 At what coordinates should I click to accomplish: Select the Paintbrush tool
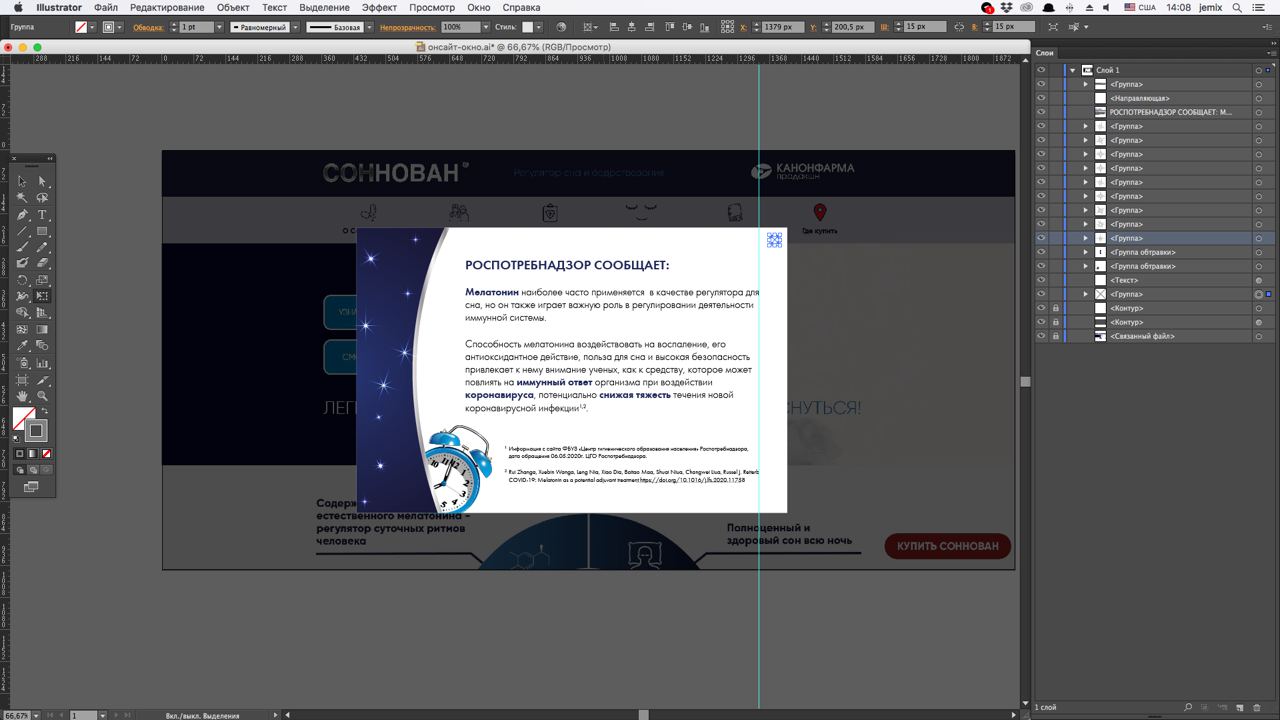21,246
